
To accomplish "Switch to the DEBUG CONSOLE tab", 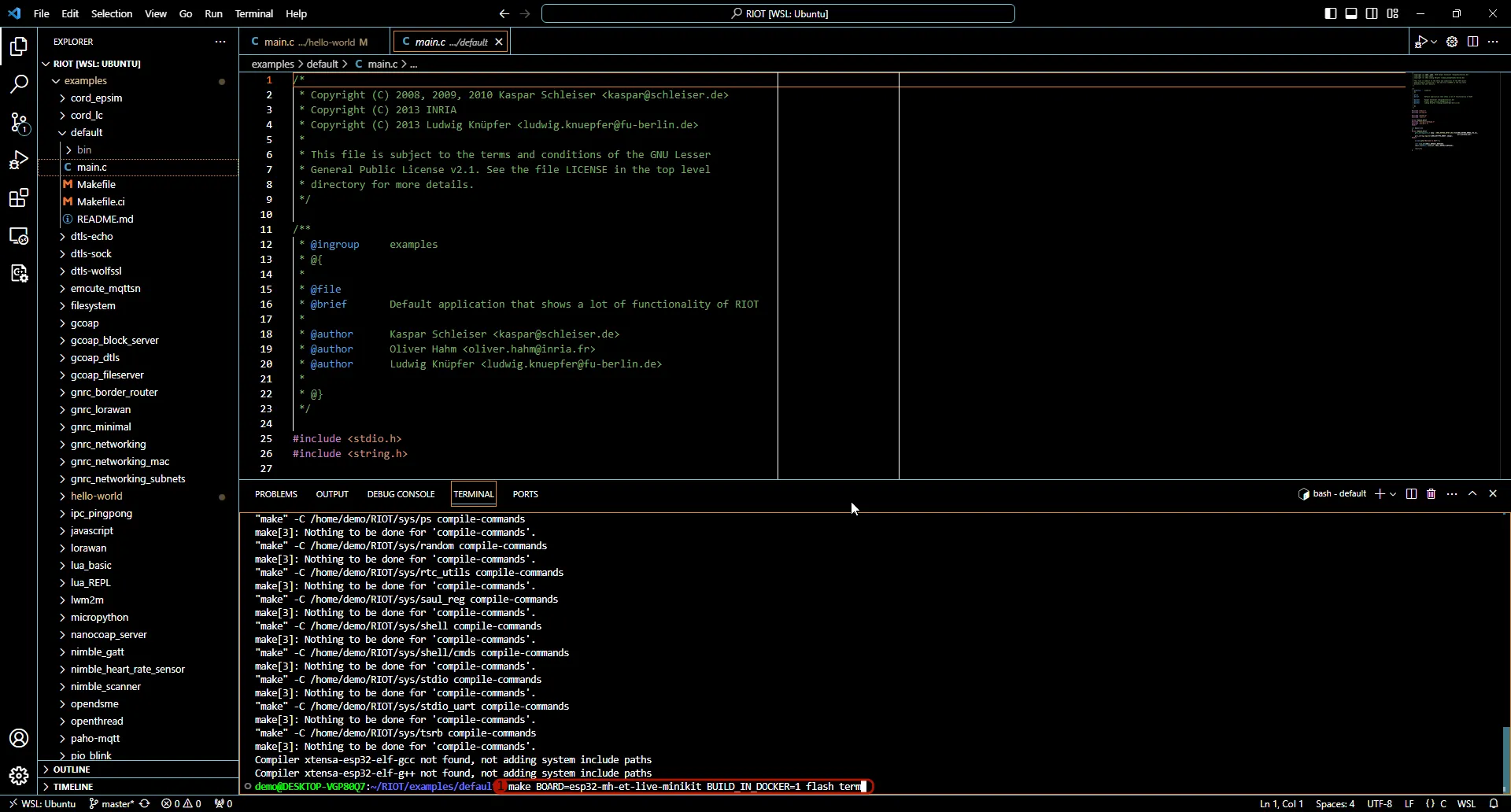I will pyautogui.click(x=401, y=493).
